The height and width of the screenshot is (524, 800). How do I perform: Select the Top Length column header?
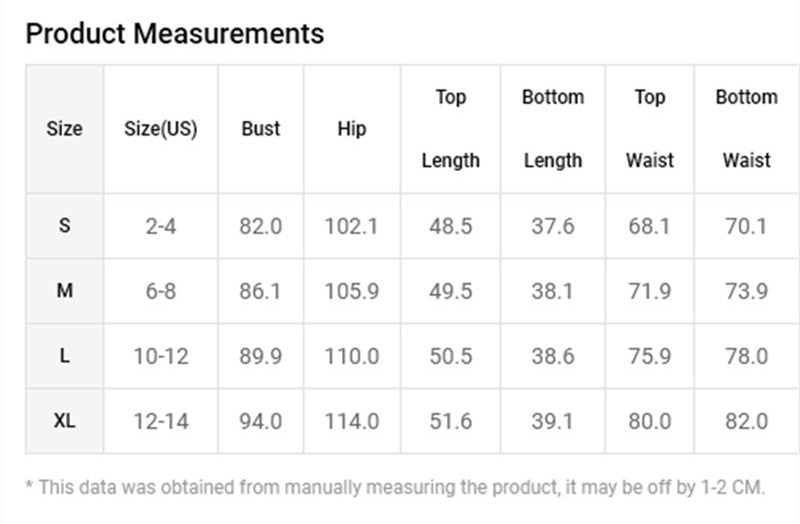click(451, 129)
